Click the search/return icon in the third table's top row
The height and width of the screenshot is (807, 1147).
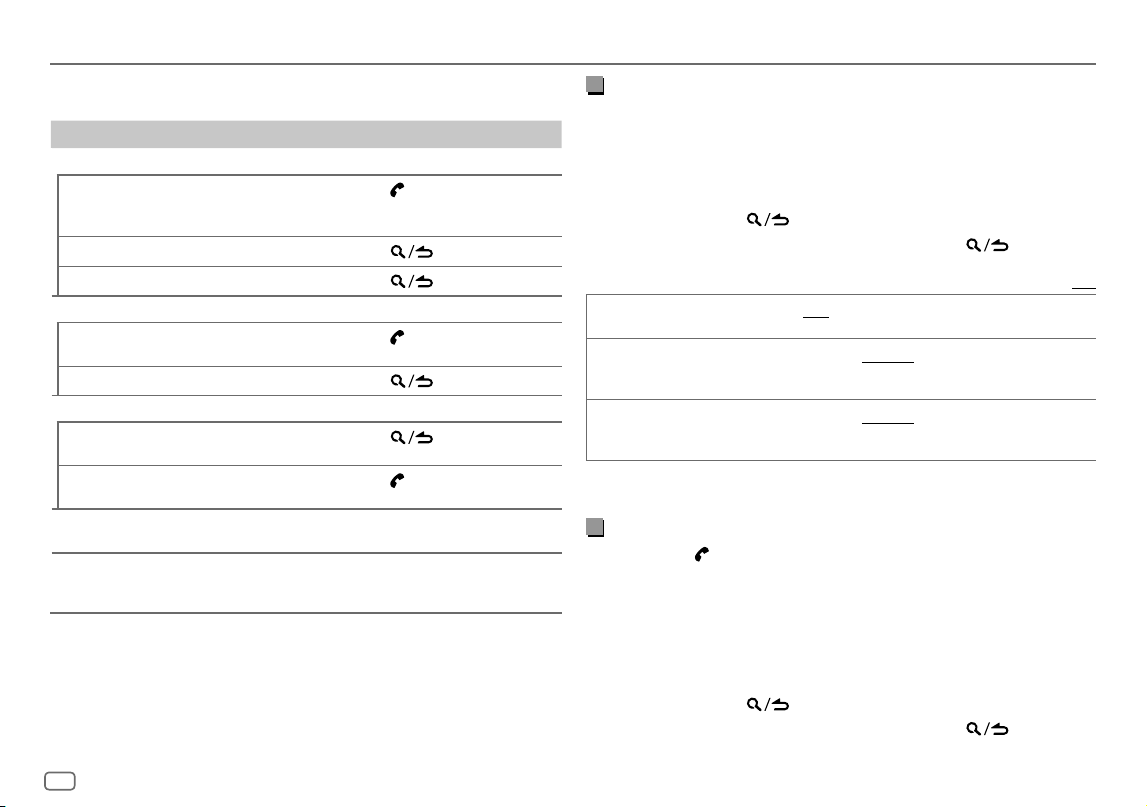pyautogui.click(x=412, y=438)
